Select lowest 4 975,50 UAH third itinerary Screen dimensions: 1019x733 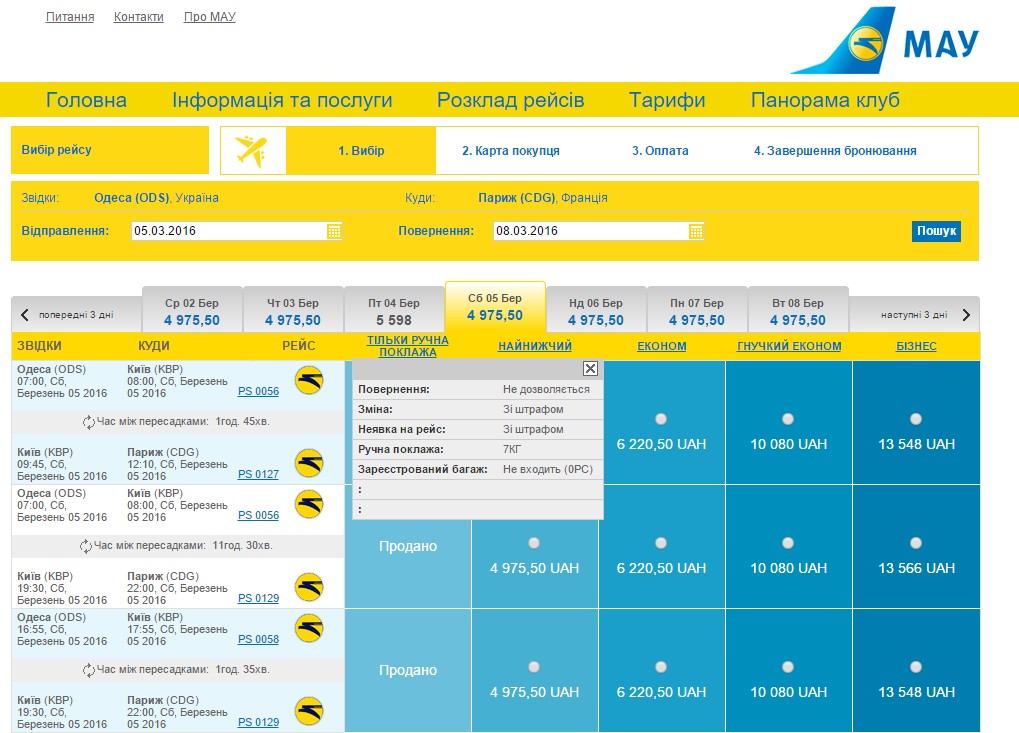tap(534, 667)
